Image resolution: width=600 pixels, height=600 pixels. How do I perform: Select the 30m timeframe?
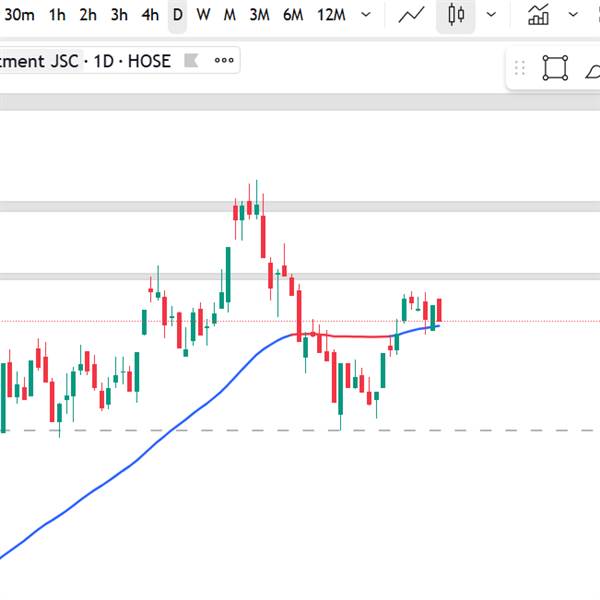pos(19,15)
